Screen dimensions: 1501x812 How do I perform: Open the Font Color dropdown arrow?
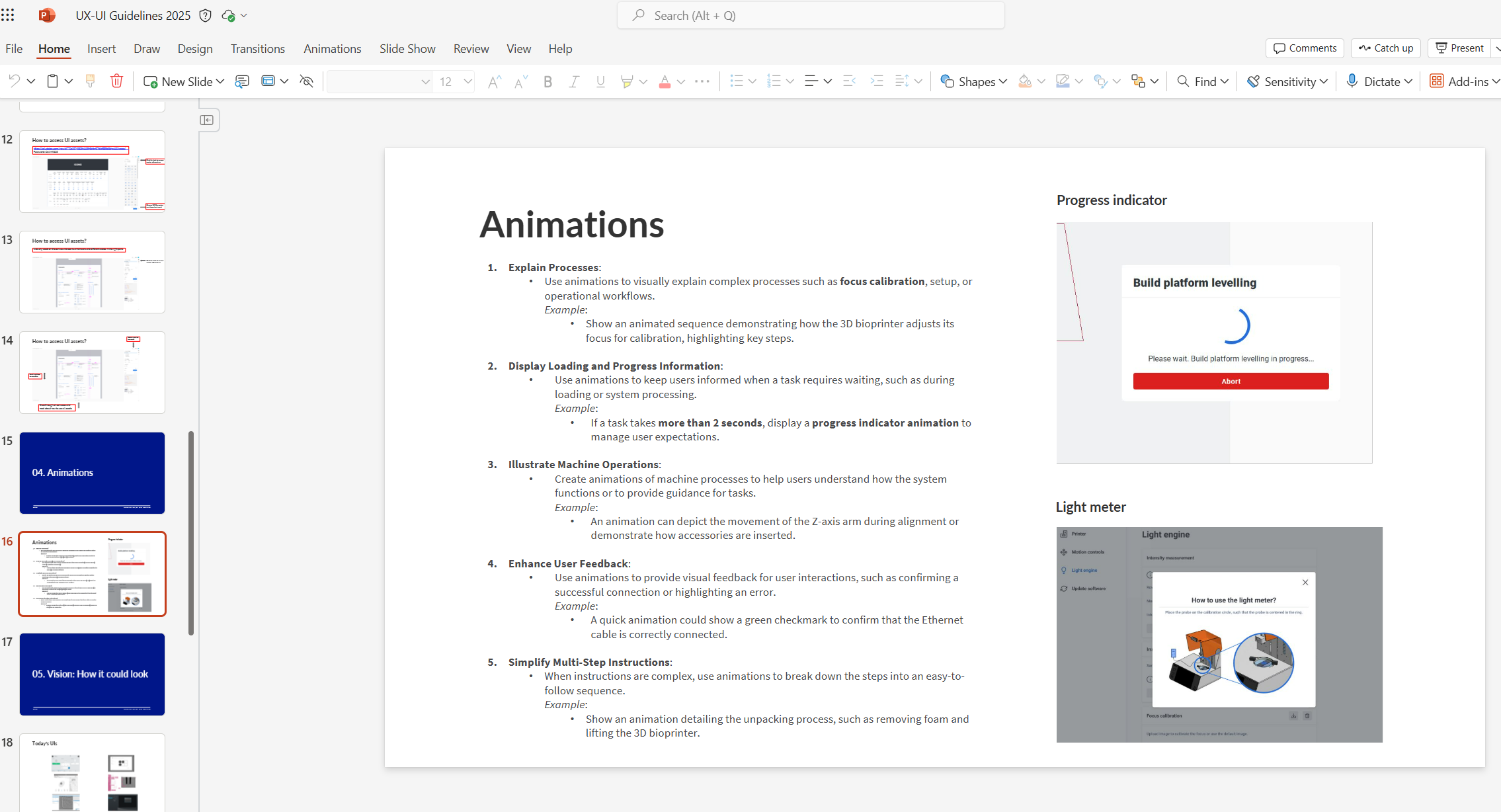click(x=681, y=81)
